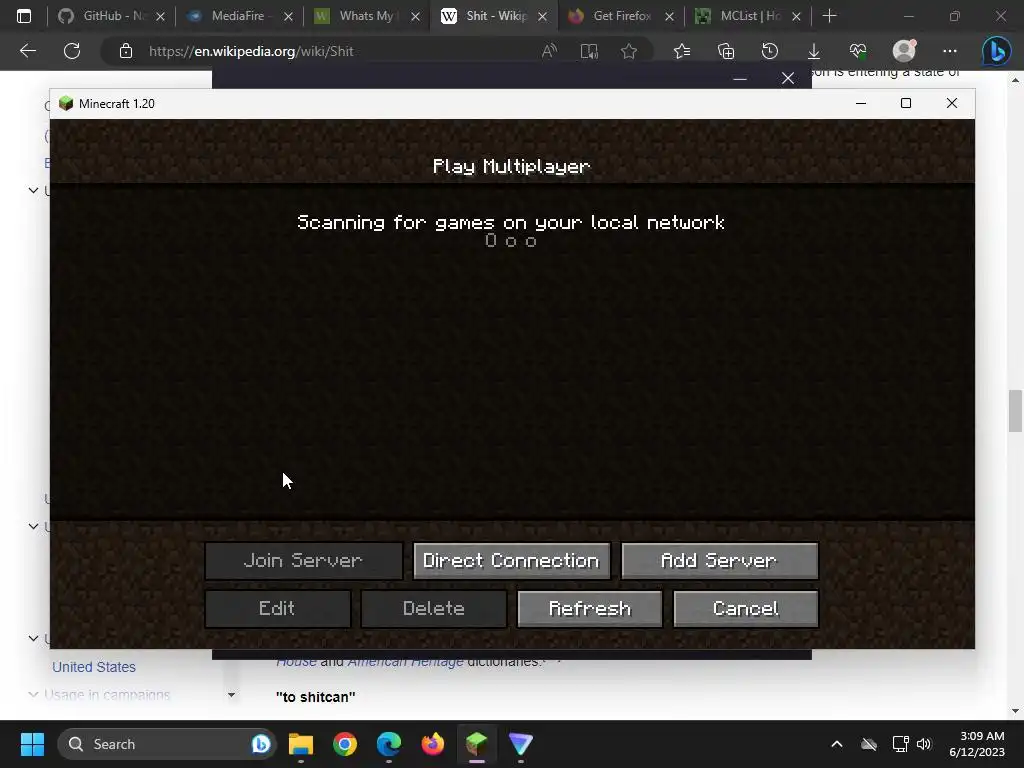
Task: Open the contents dropdown arrow below United States
Action: click(231, 695)
